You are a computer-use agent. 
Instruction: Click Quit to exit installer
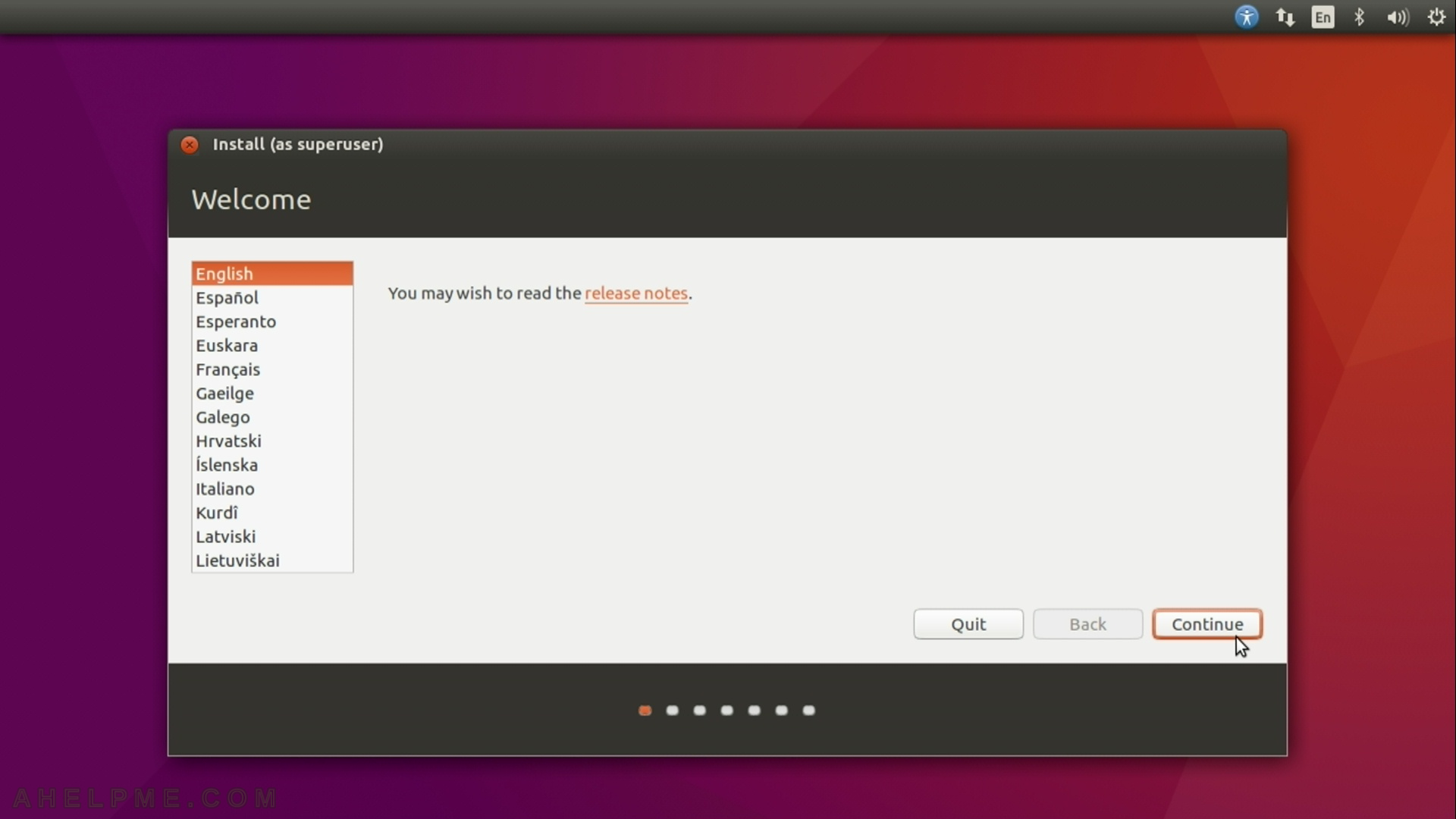968,624
